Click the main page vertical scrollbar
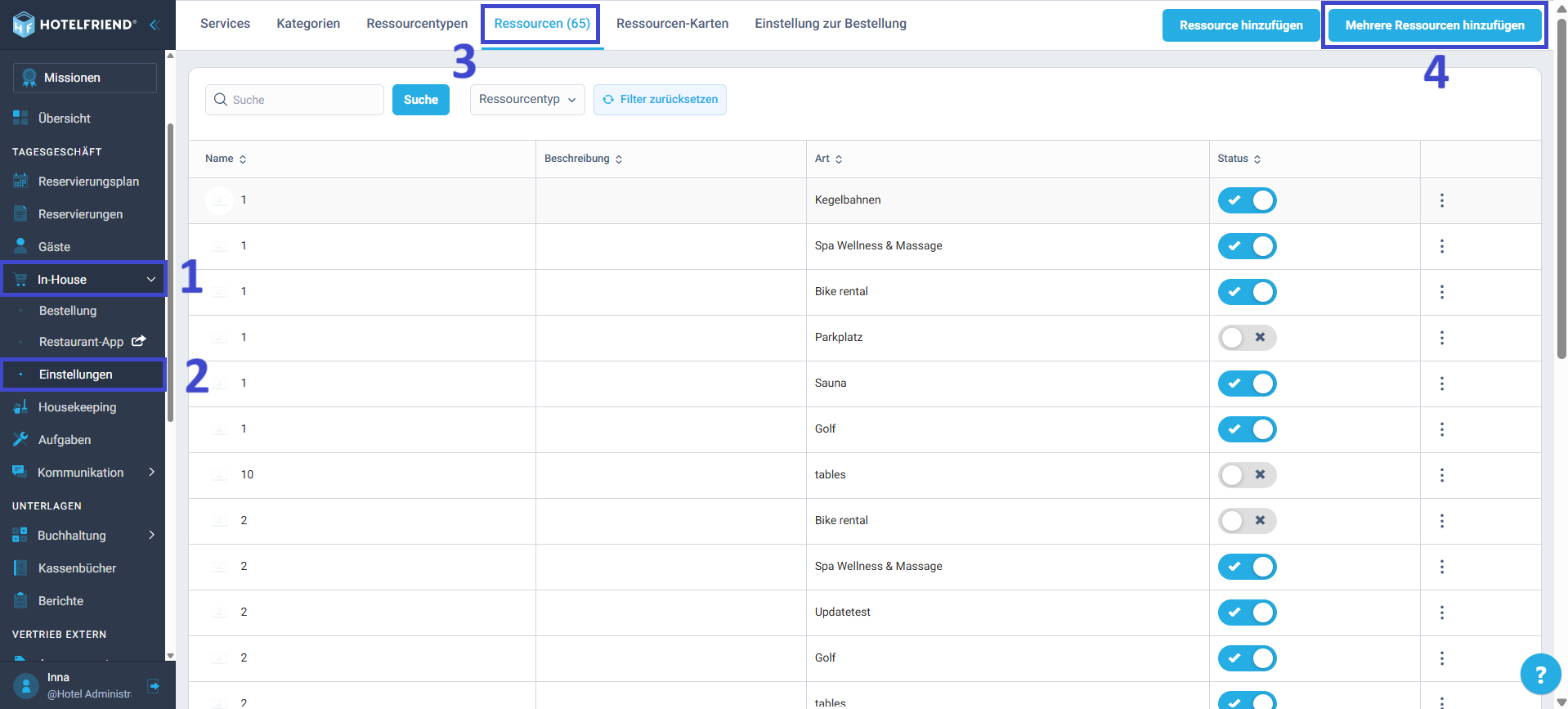Image resolution: width=1568 pixels, height=709 pixels. [x=1561, y=188]
